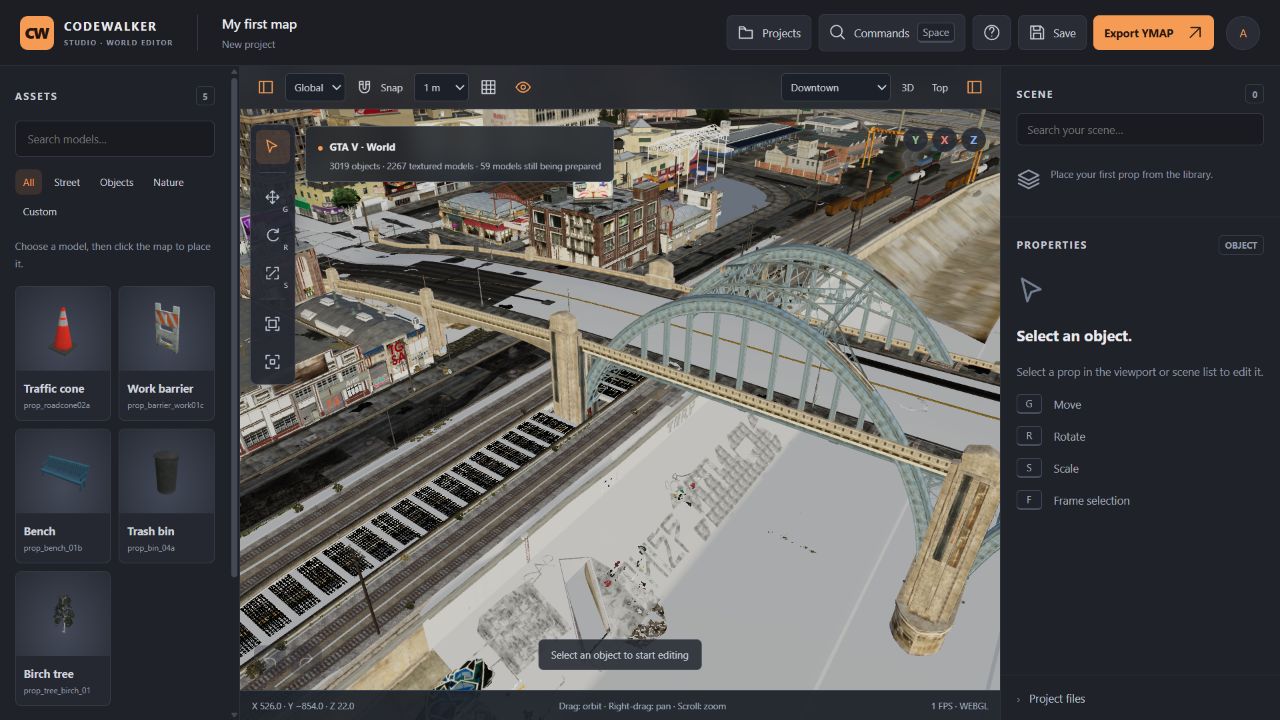1280x720 pixels.
Task: Choose the Birch tree model card
Action: tap(63, 638)
